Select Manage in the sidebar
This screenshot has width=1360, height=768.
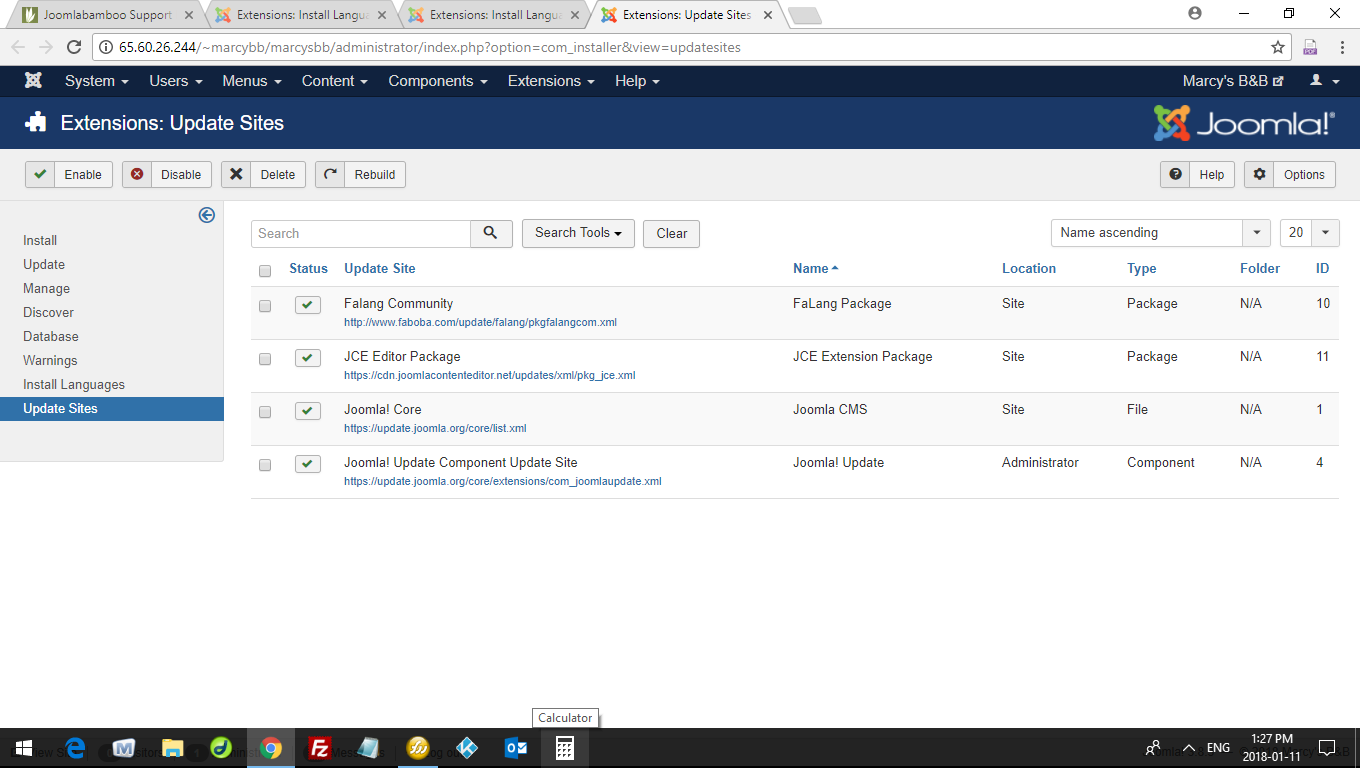47,288
